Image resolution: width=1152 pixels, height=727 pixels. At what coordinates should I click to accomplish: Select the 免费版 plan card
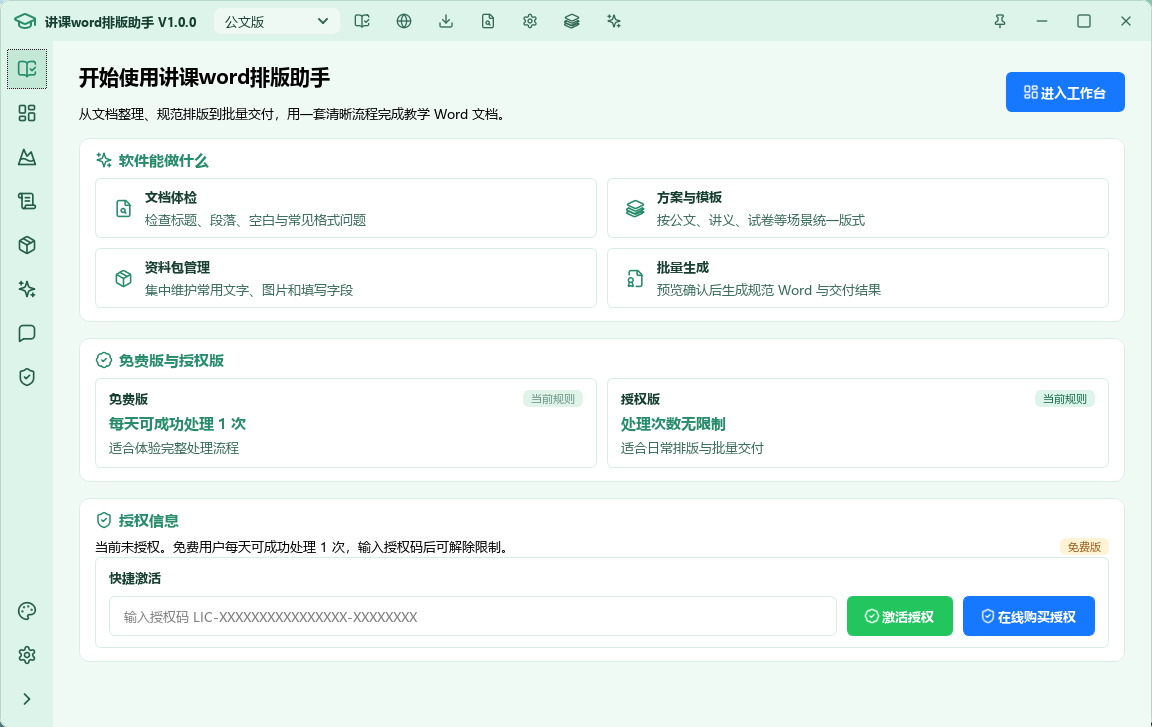[346, 423]
